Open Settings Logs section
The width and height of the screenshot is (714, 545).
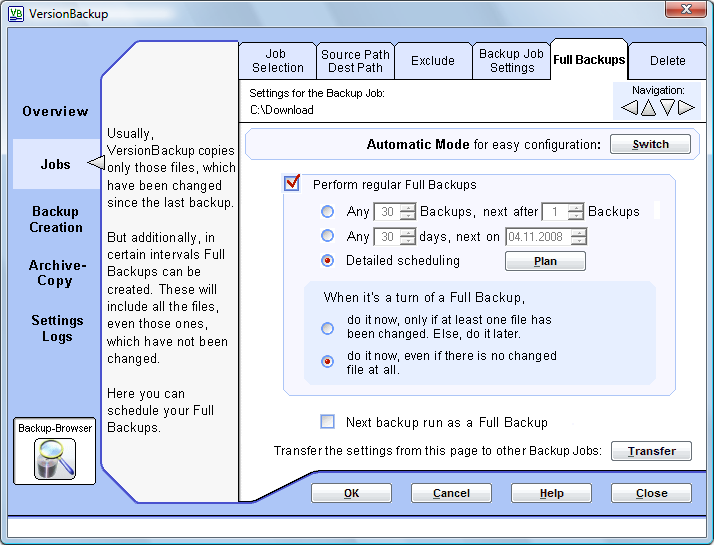click(57, 328)
